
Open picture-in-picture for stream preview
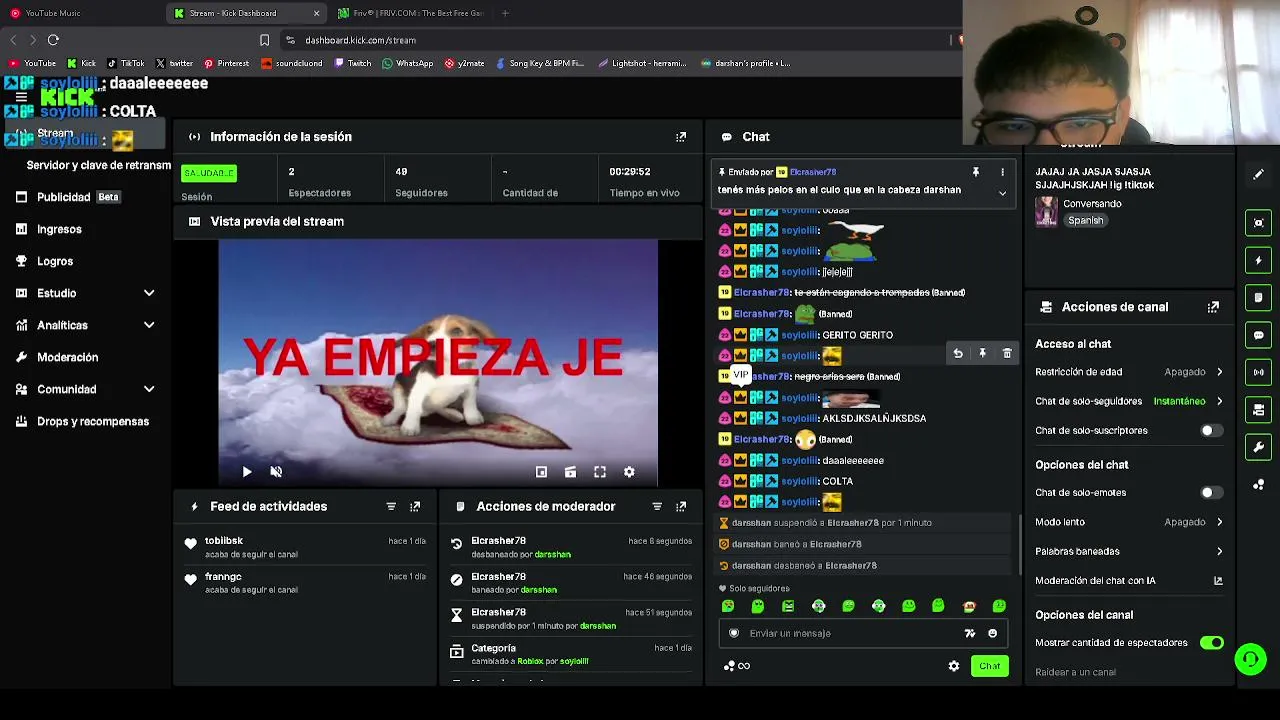(541, 472)
